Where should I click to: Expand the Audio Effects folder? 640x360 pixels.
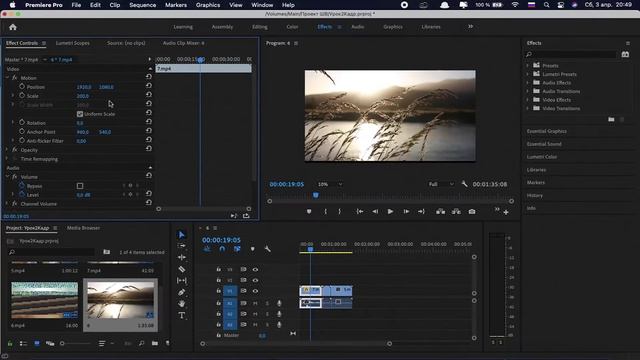pos(527,82)
